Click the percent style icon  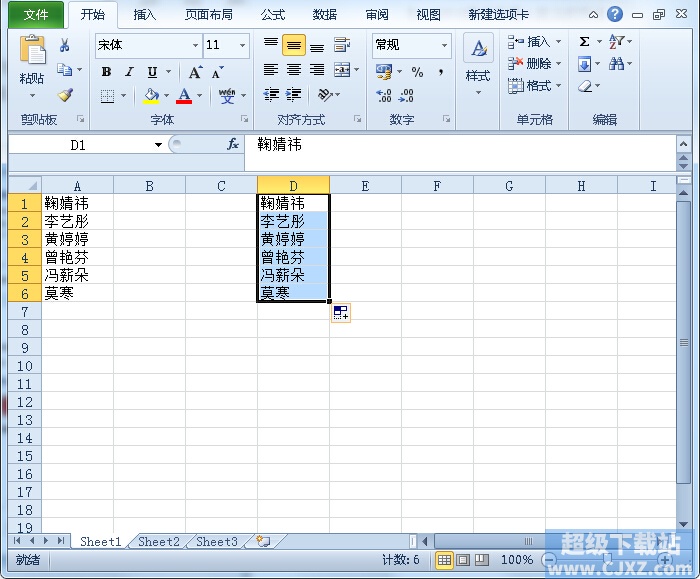click(417, 72)
